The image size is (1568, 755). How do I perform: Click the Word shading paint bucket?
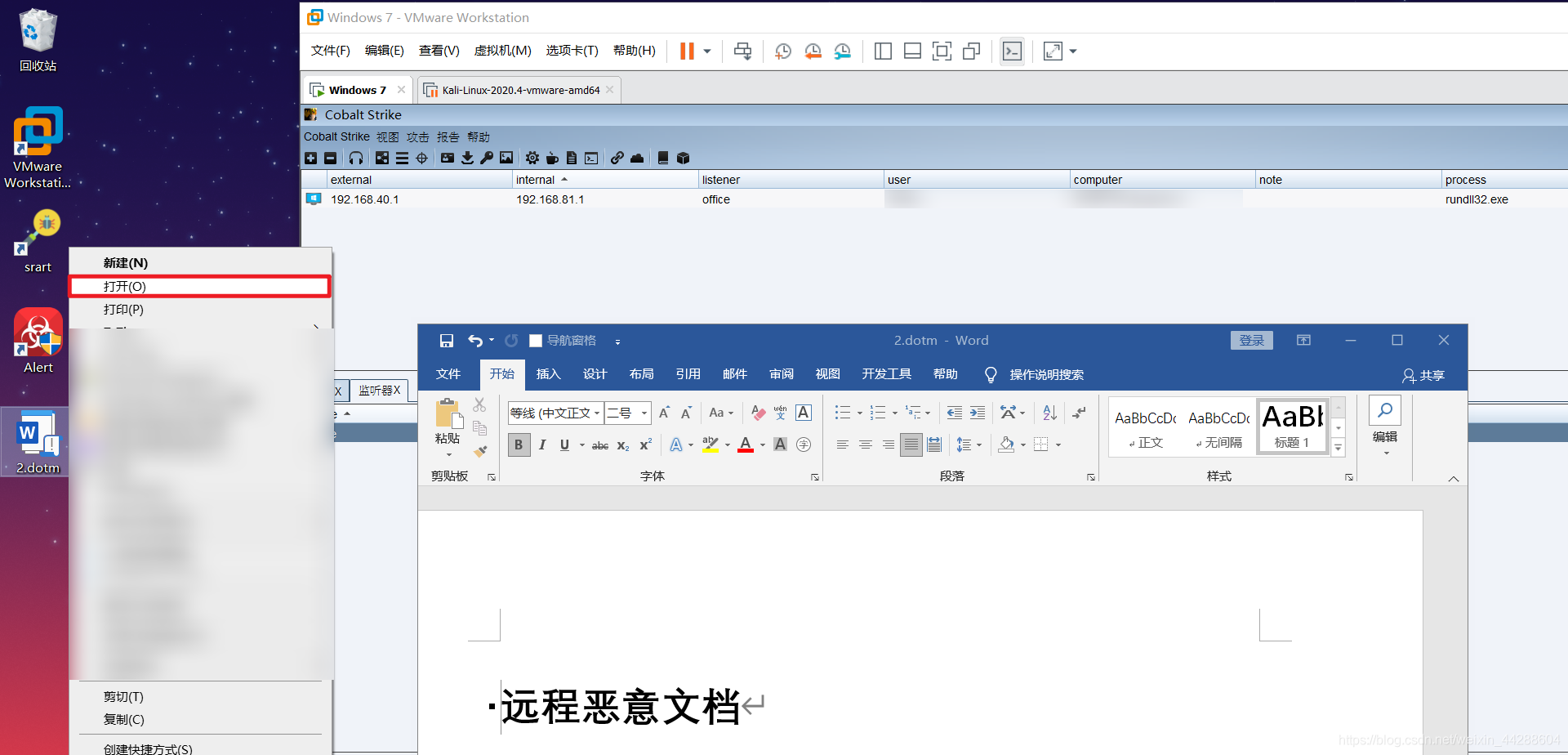(1006, 445)
